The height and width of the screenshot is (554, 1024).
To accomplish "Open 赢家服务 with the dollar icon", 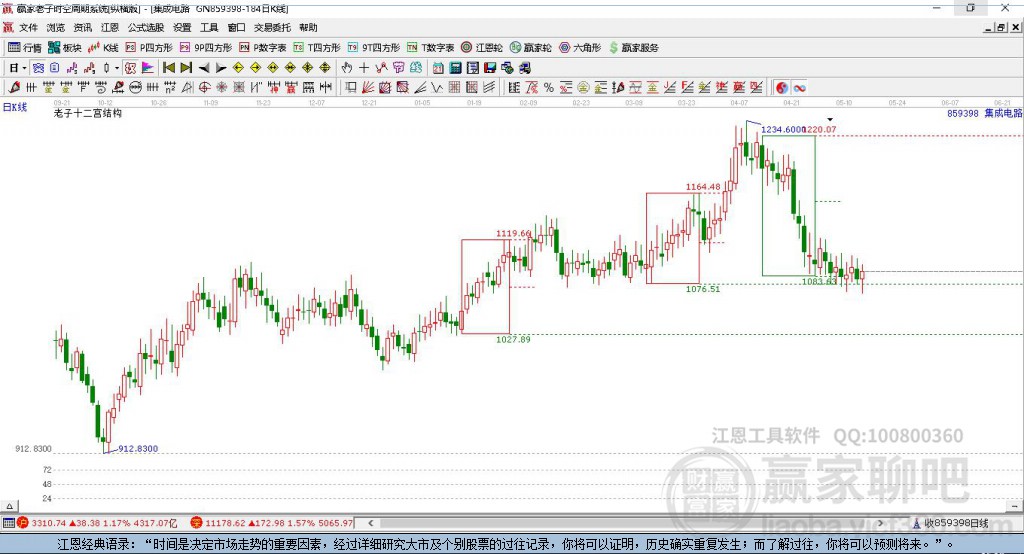I will tap(634, 48).
